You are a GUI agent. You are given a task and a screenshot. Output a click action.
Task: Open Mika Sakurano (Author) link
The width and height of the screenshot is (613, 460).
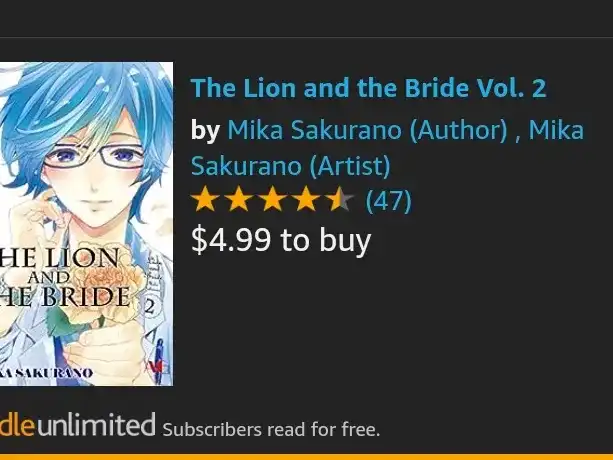tap(367, 130)
